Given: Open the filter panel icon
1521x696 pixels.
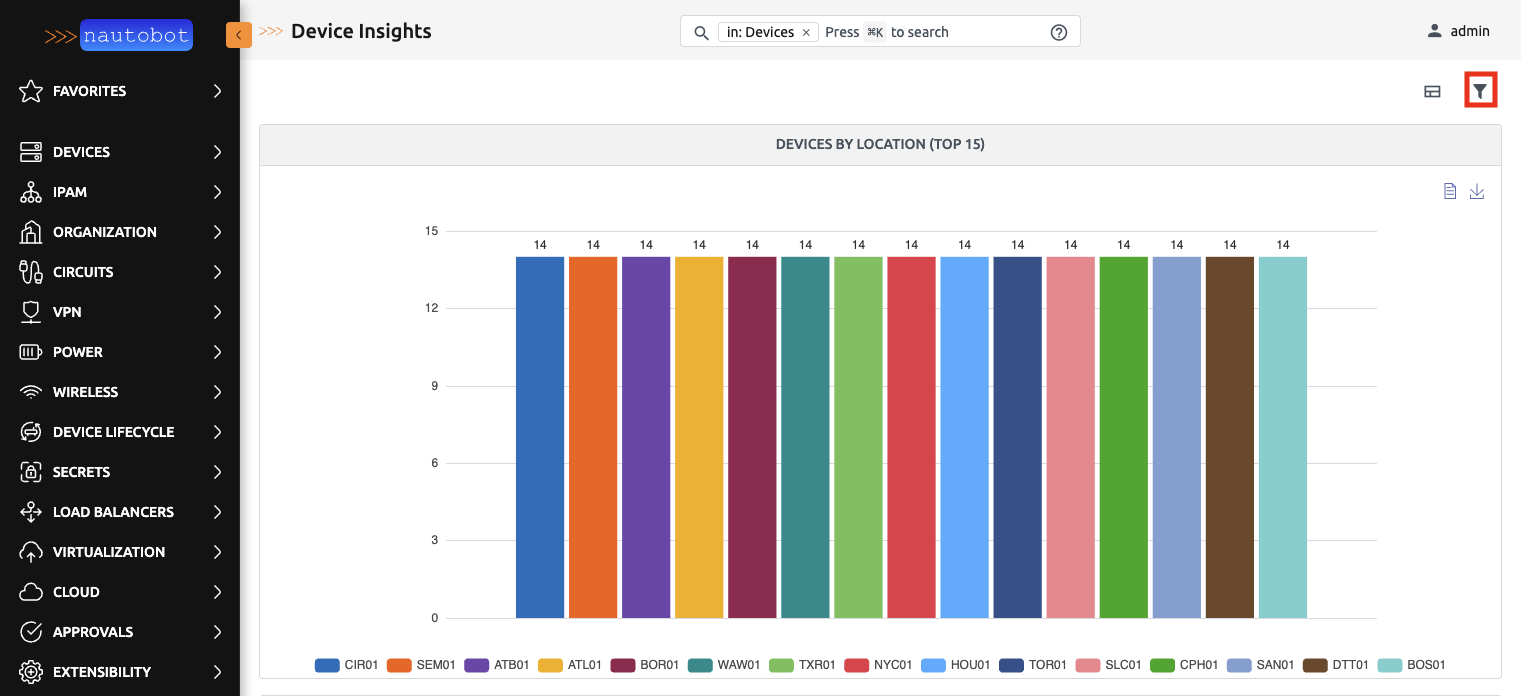Looking at the screenshot, I should coord(1481,89).
